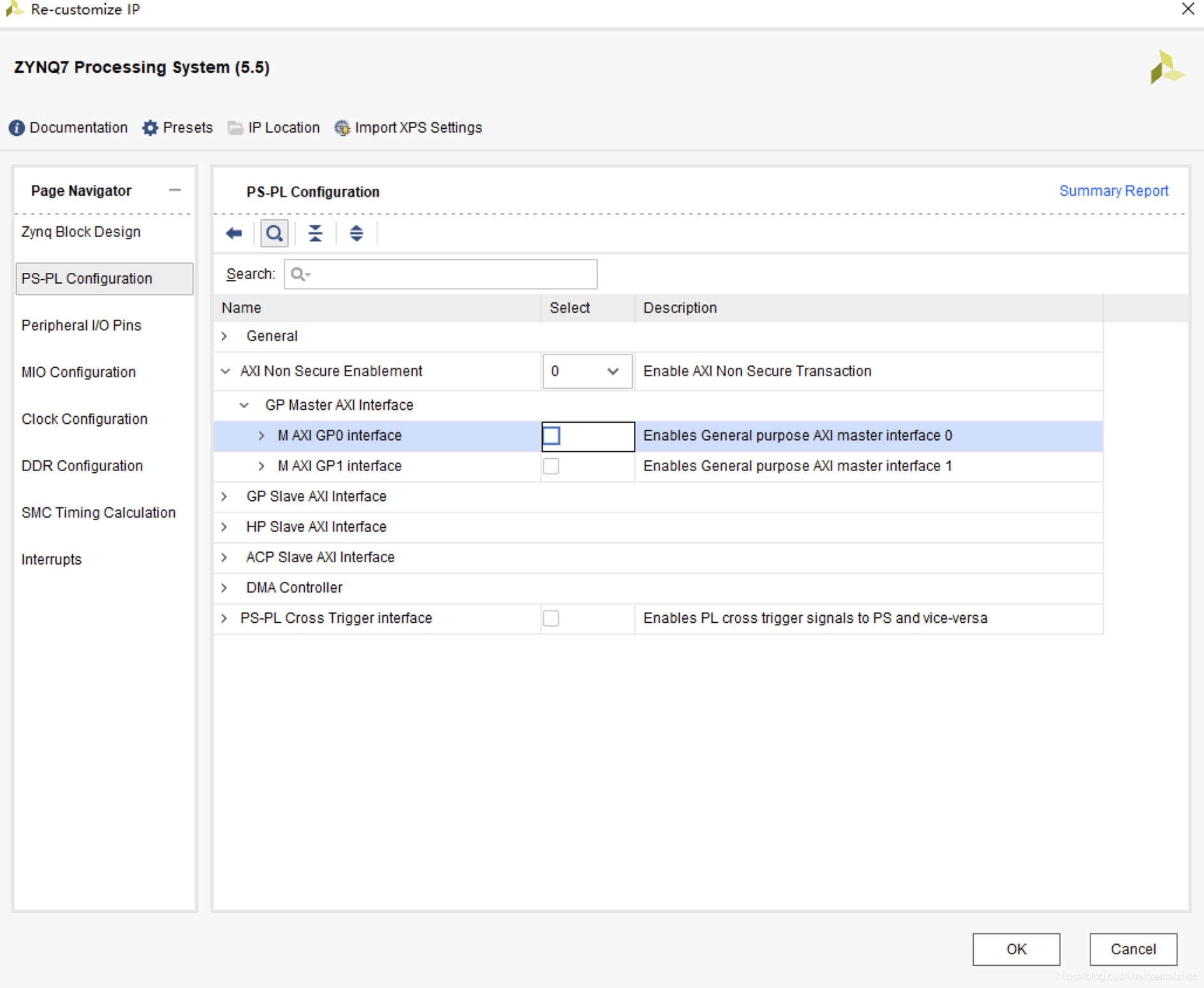Screen dimensions: 1204x988
Task: Expand the GP Slave AXI Interface row
Action: point(224,497)
